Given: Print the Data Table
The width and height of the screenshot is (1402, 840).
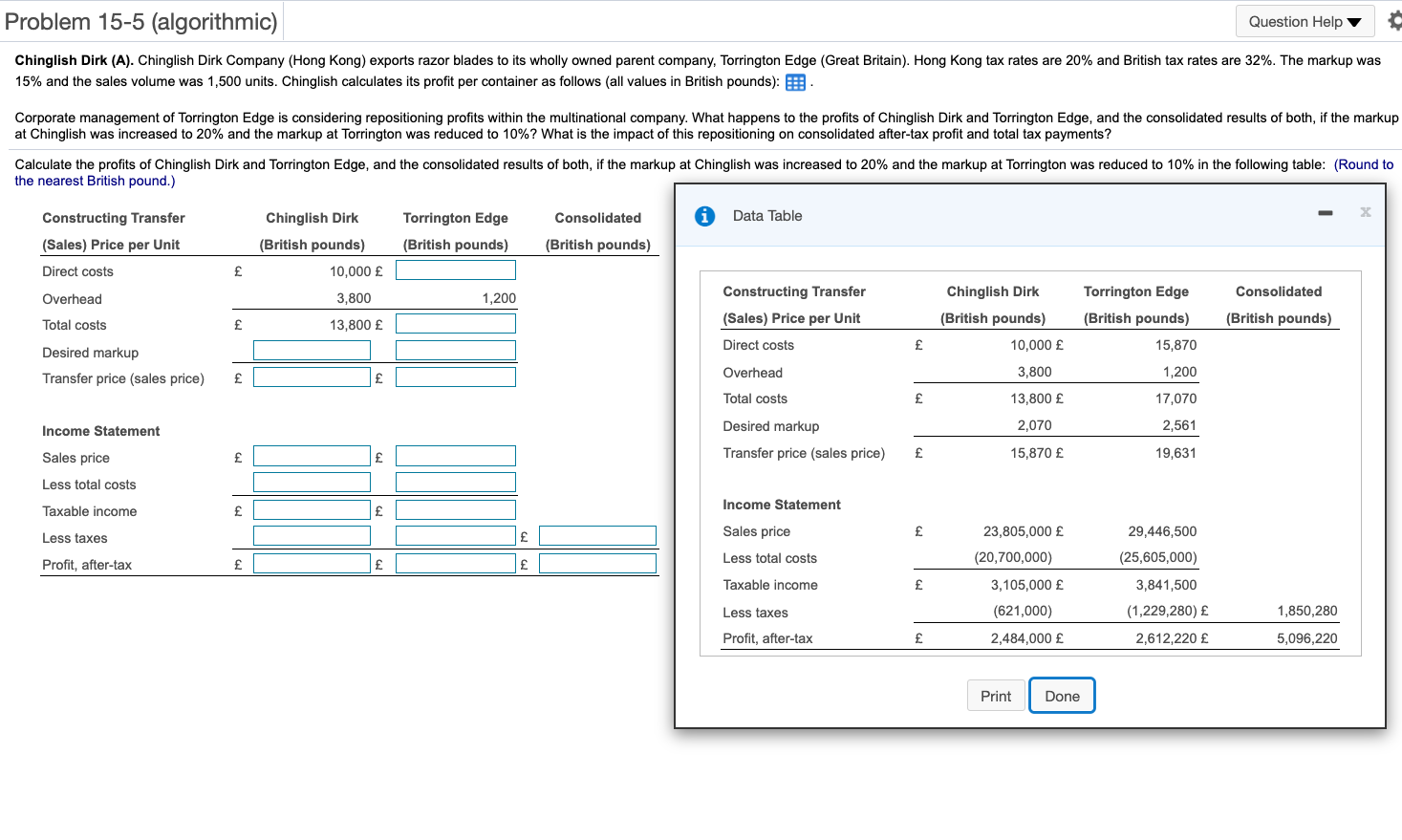Looking at the screenshot, I should pyautogui.click(x=996, y=696).
